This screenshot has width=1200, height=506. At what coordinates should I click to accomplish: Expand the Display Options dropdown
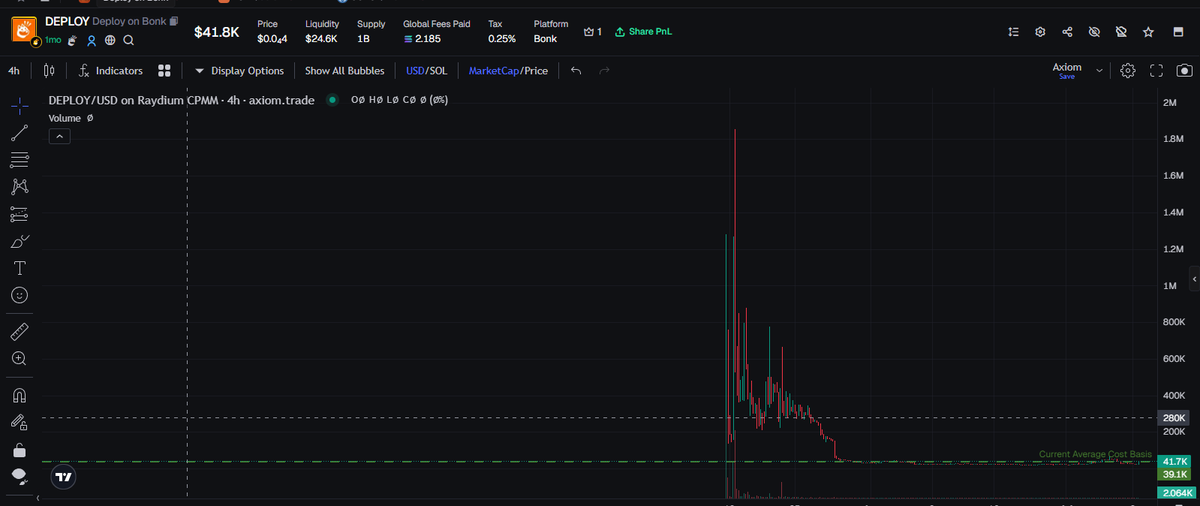pyautogui.click(x=239, y=71)
